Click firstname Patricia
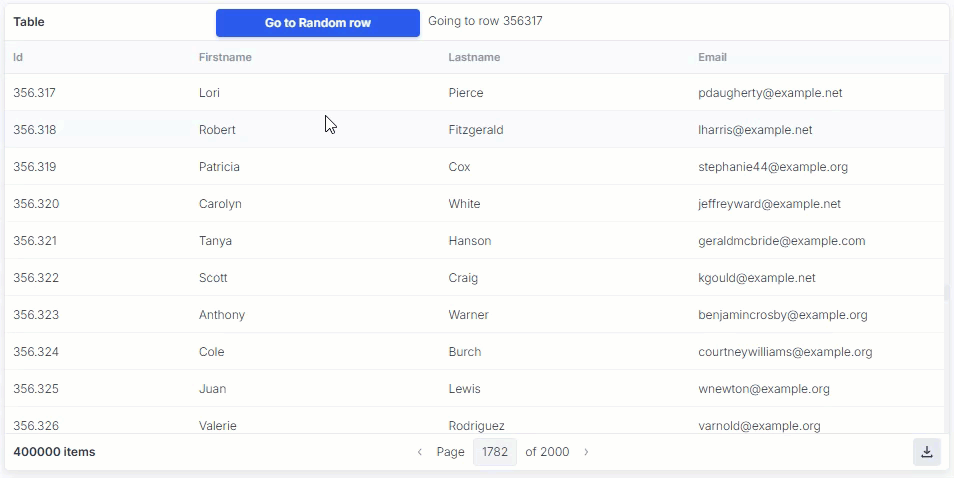This screenshot has width=954, height=478. [219, 167]
